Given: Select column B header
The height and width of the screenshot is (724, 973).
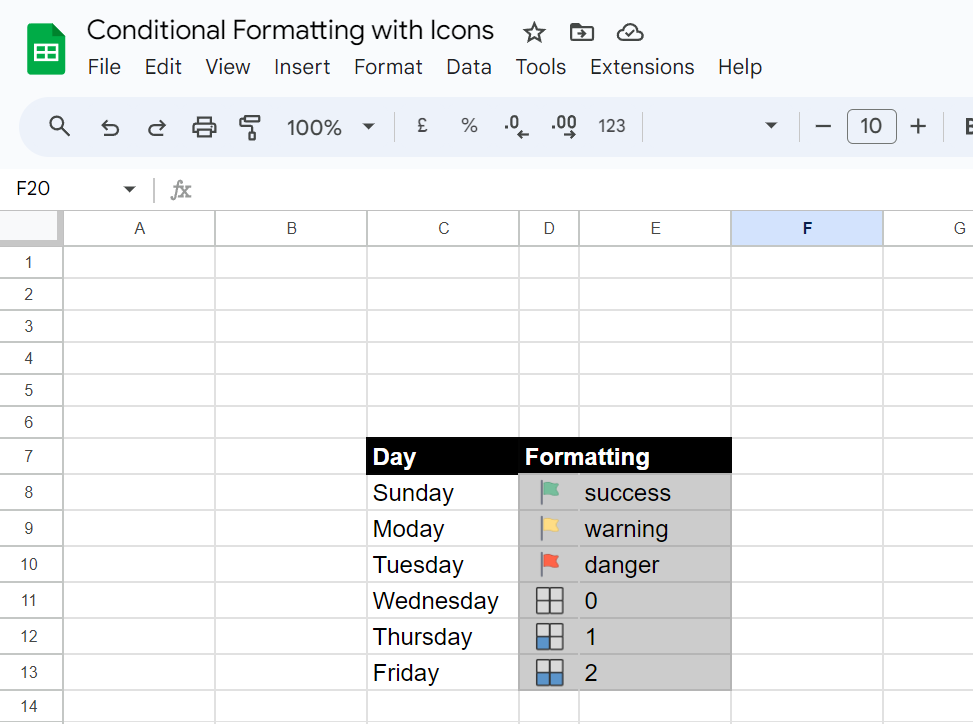Looking at the screenshot, I should tap(292, 229).
